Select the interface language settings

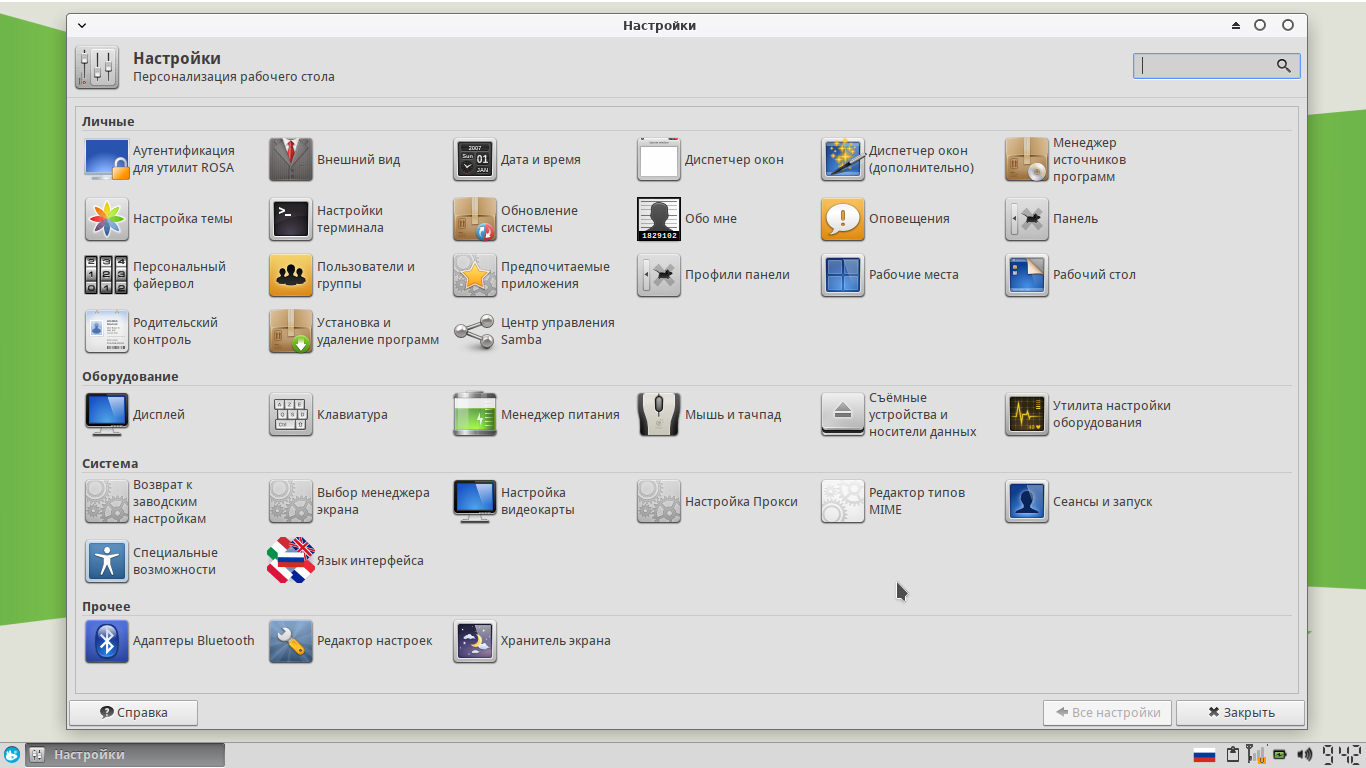pyautogui.click(x=291, y=561)
